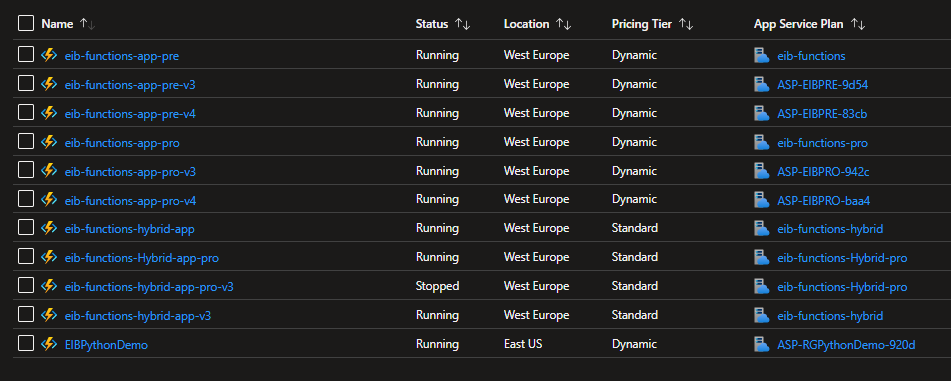951x381 pixels.
Task: Open the stopped eib-functions-hybrid-app-pro-v3 app
Action: click(149, 287)
